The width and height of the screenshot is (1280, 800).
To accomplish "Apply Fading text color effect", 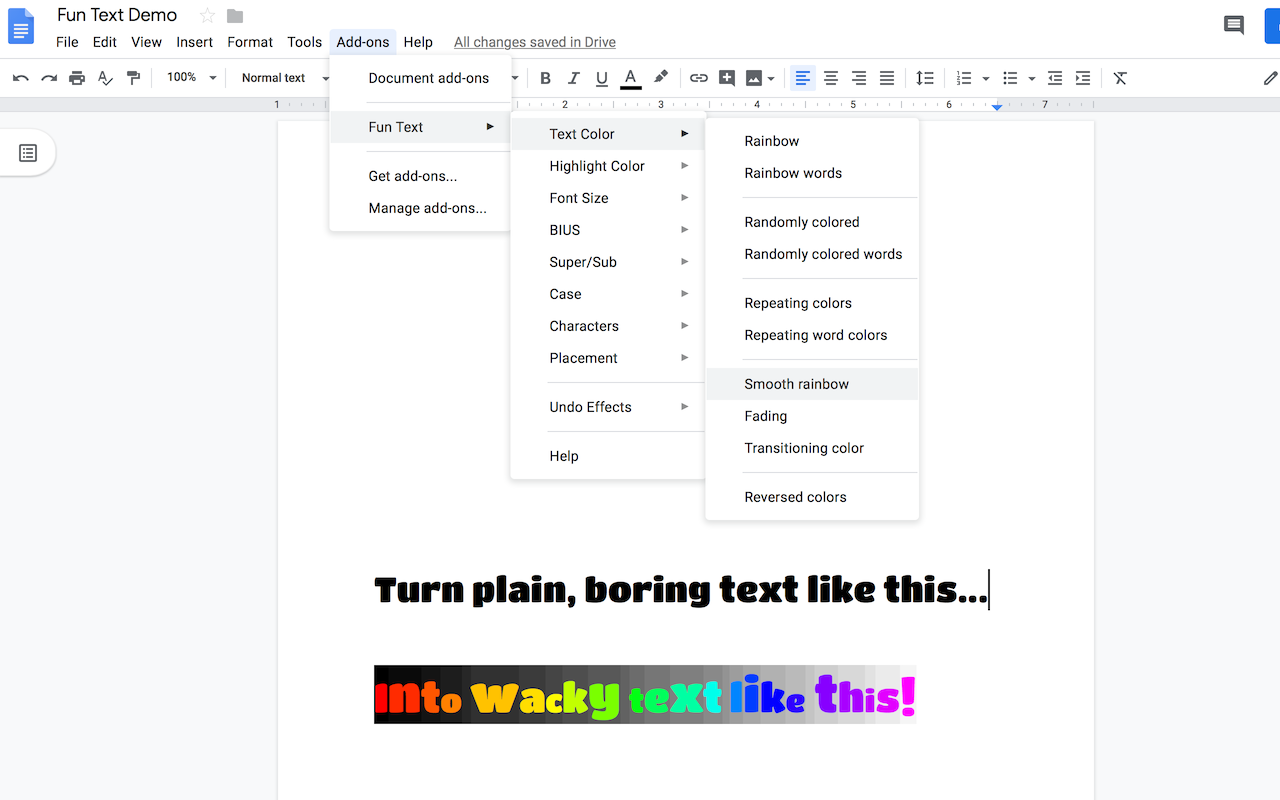I will pyautogui.click(x=812, y=416).
